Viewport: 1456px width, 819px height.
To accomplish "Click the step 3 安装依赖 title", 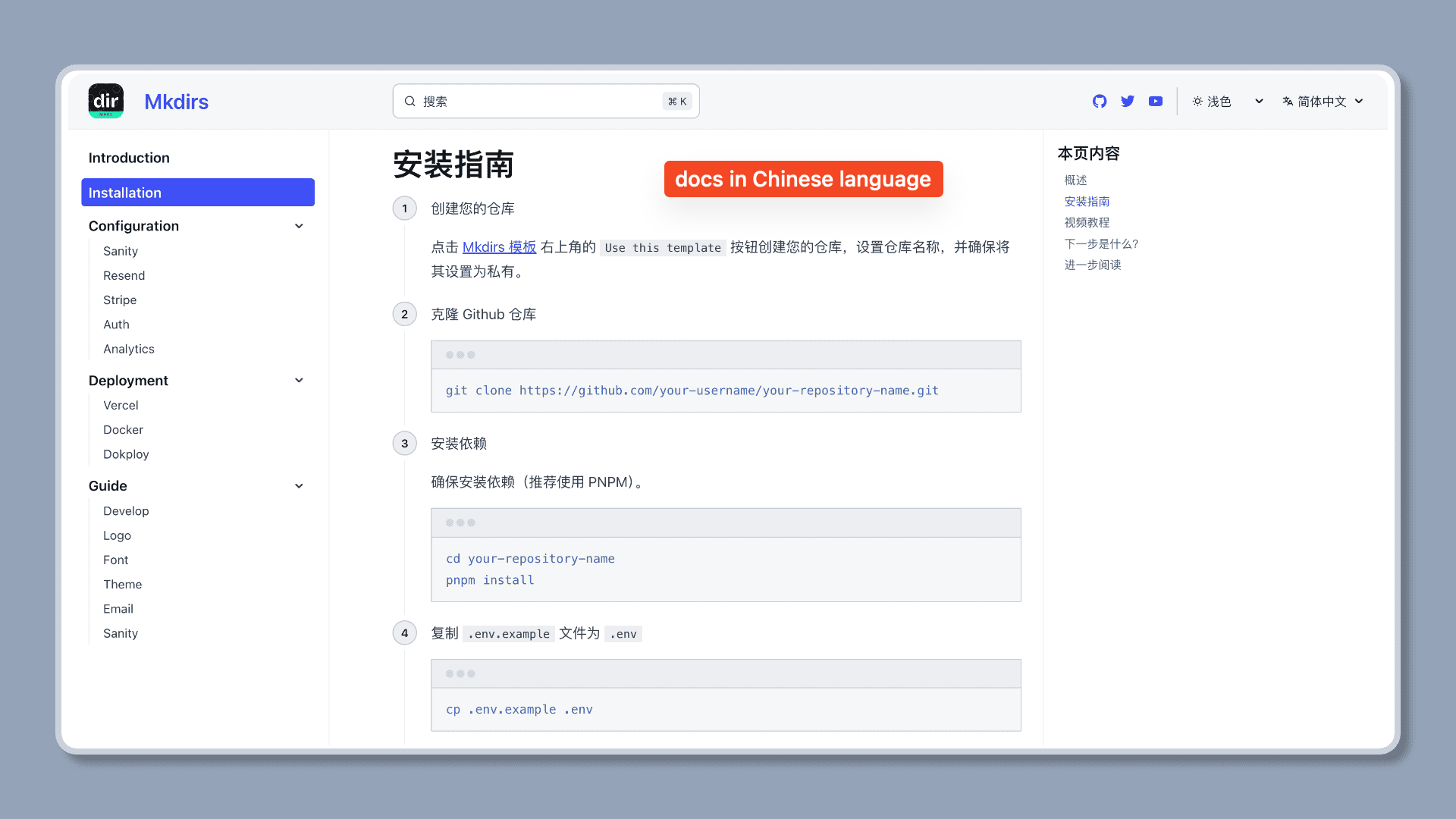I will pyautogui.click(x=459, y=444).
